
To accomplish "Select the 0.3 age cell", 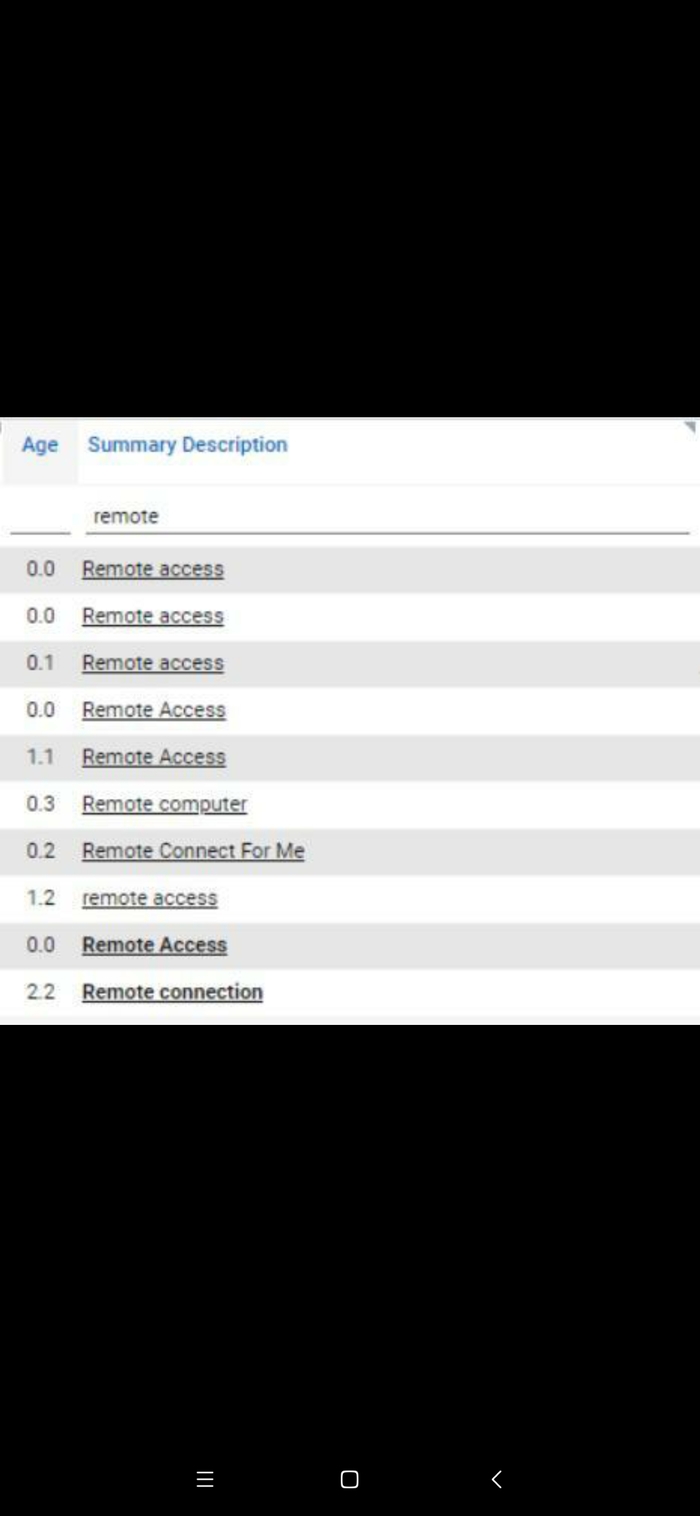I will click(x=41, y=804).
